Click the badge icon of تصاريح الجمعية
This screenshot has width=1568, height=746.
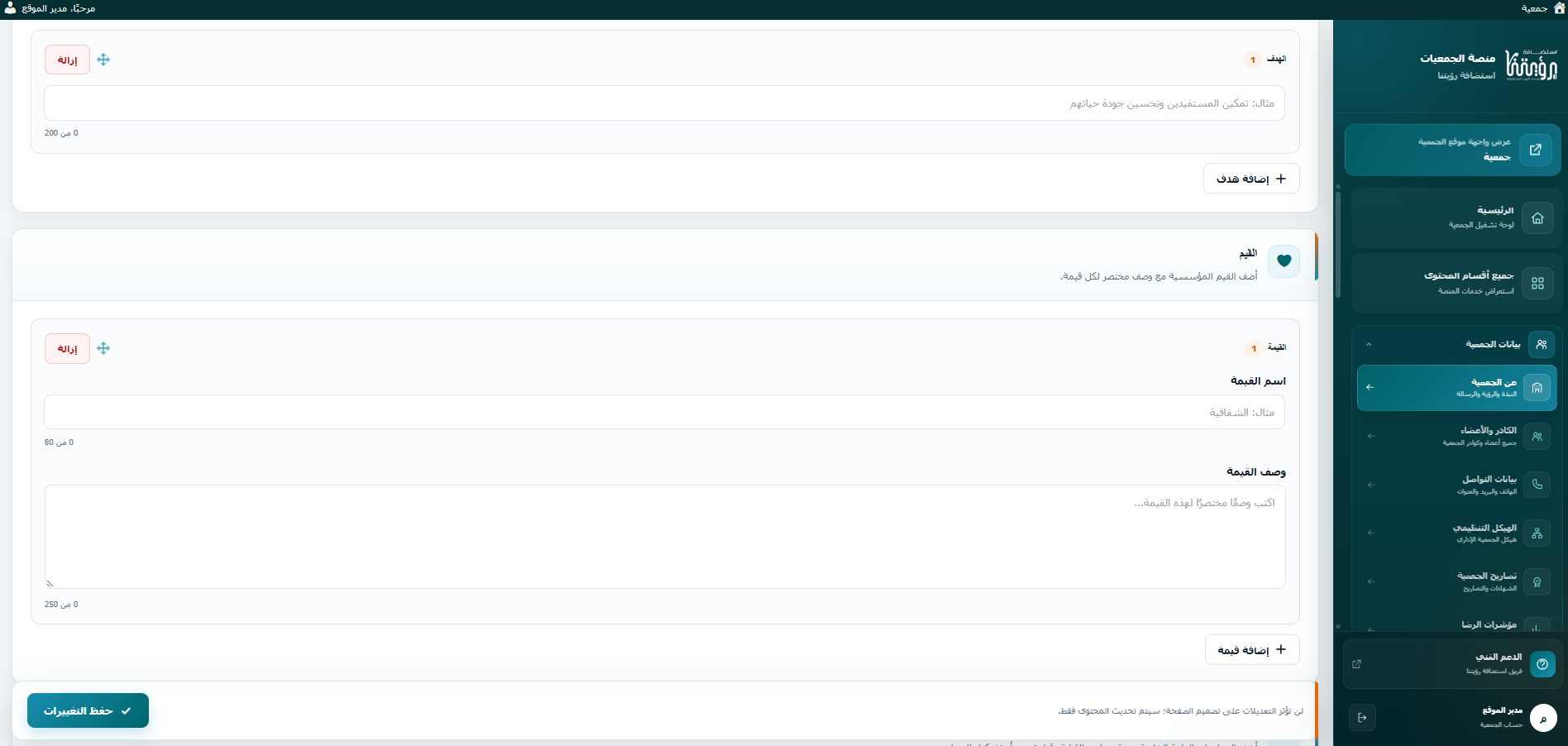(x=1537, y=582)
